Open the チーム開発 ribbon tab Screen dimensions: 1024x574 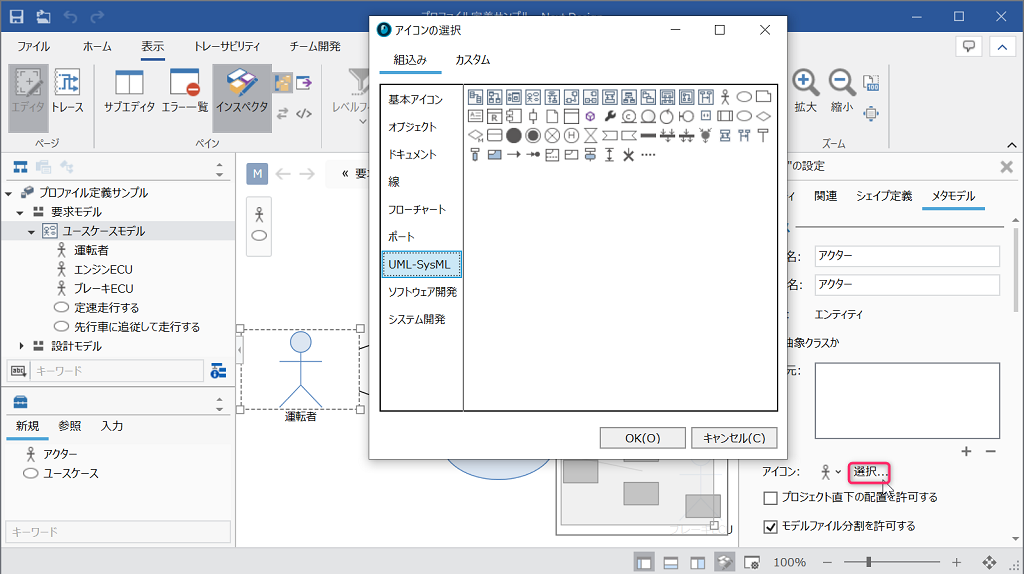click(x=315, y=46)
